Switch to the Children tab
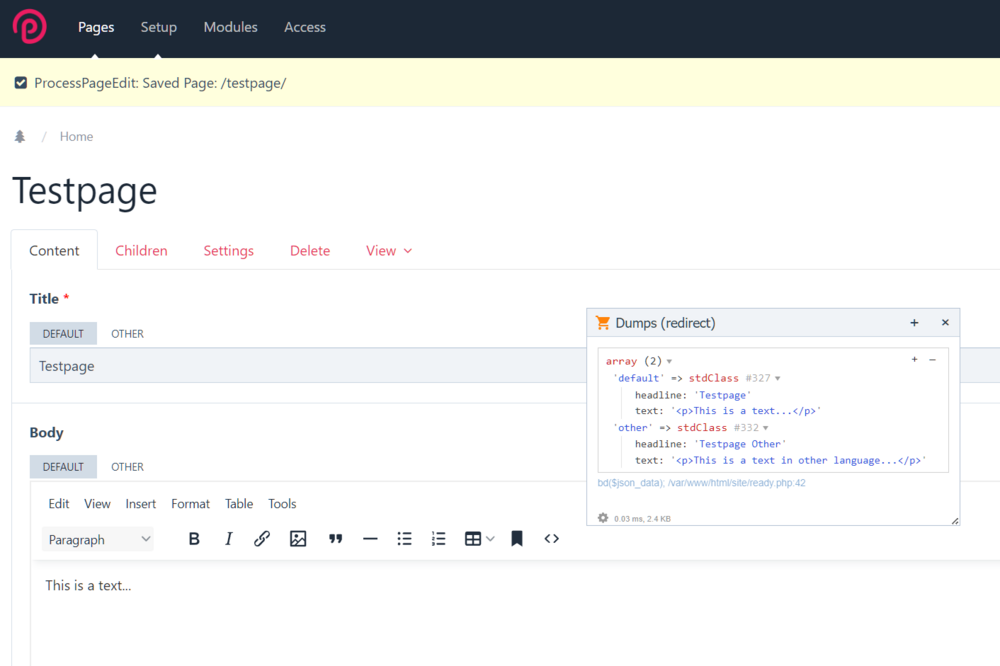This screenshot has width=1000, height=666. point(141,251)
